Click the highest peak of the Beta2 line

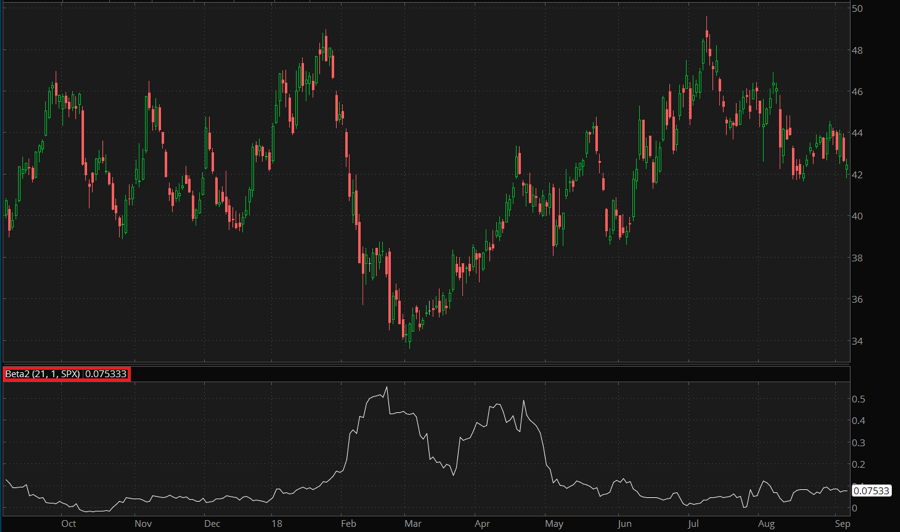[387, 388]
